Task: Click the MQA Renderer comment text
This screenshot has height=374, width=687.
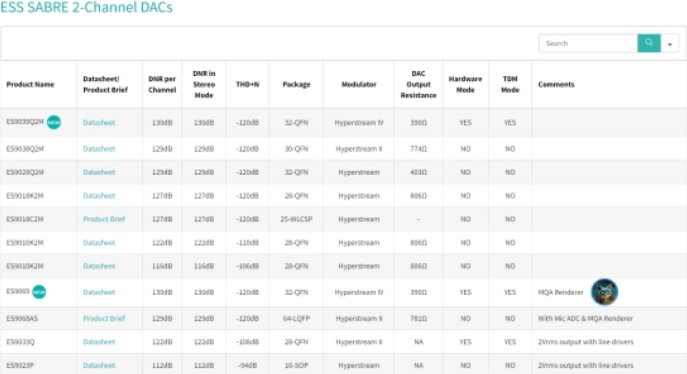Action: pos(560,292)
